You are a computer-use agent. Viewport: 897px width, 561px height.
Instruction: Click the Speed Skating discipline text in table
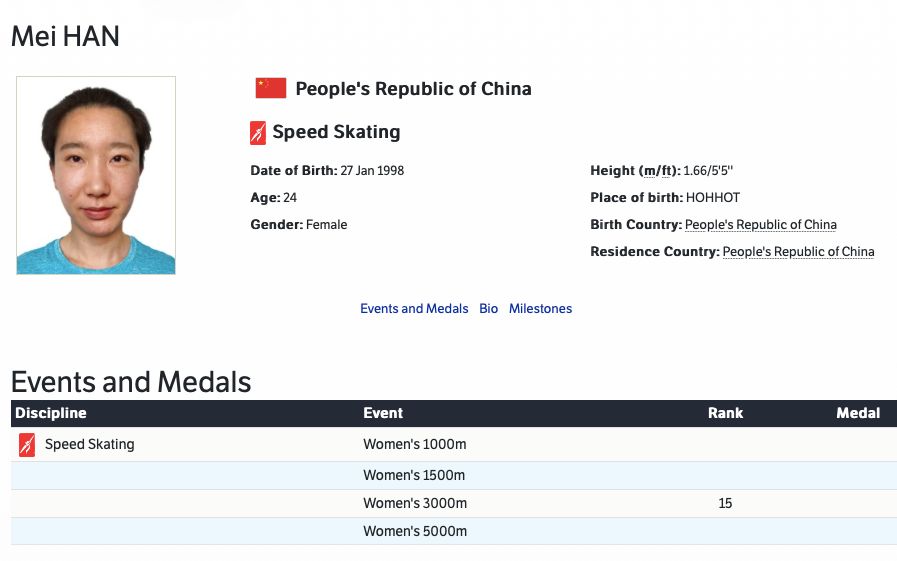[x=89, y=444]
